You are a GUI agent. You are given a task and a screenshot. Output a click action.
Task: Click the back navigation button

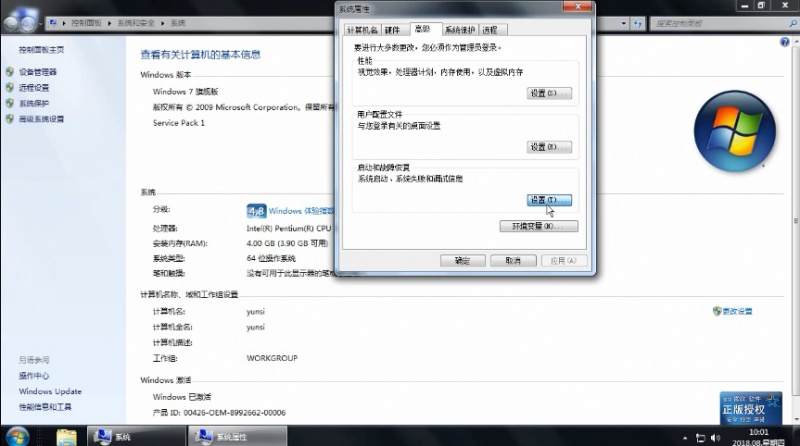[x=11, y=23]
